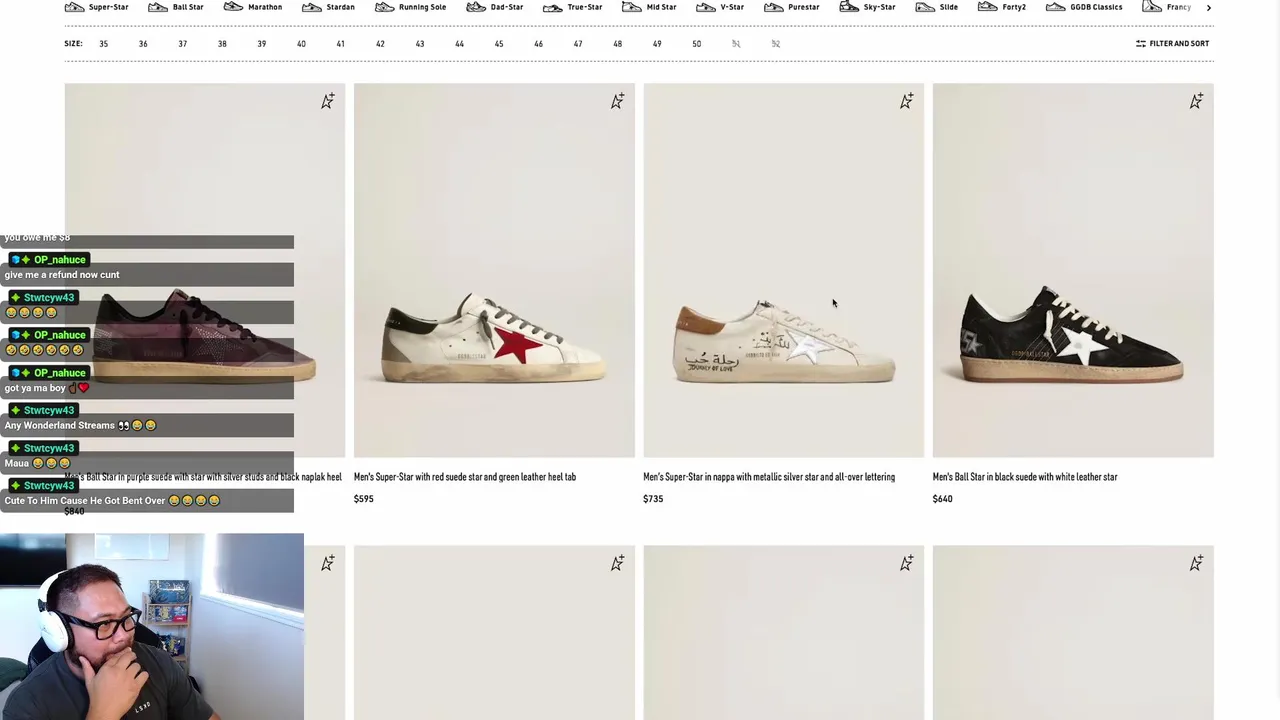
Task: Filter by size 44
Action: click(459, 44)
